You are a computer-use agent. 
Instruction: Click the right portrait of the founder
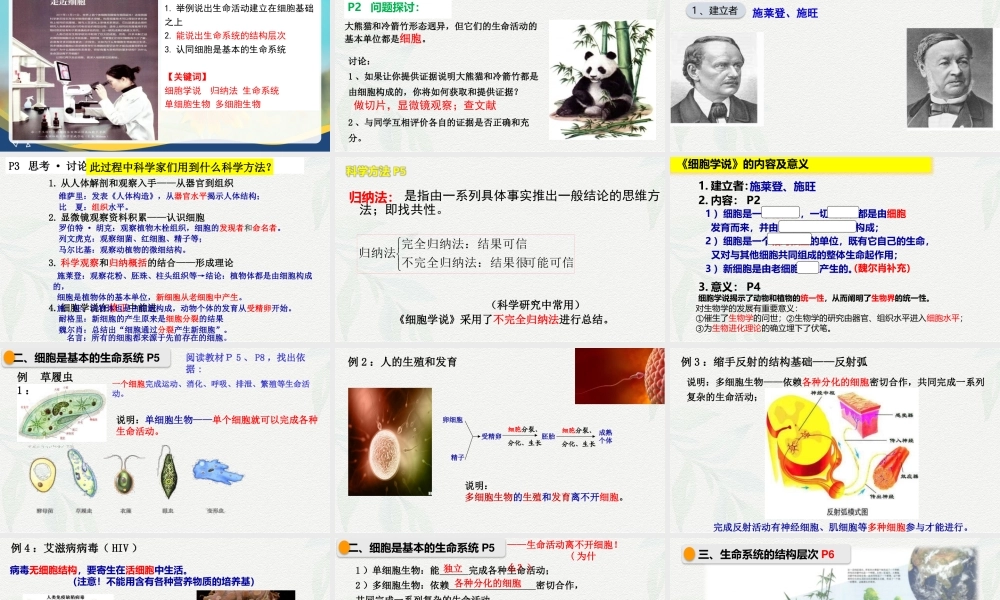(950, 78)
